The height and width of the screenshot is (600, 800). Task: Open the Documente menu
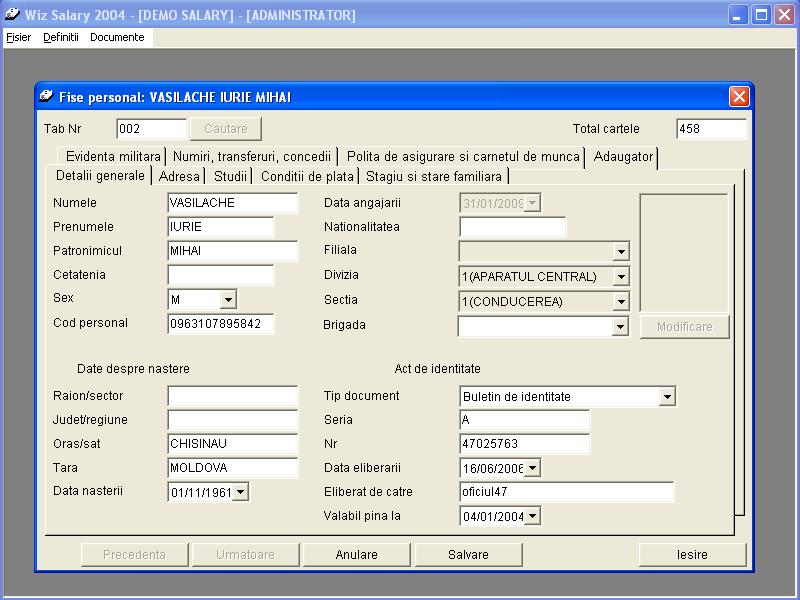point(117,37)
